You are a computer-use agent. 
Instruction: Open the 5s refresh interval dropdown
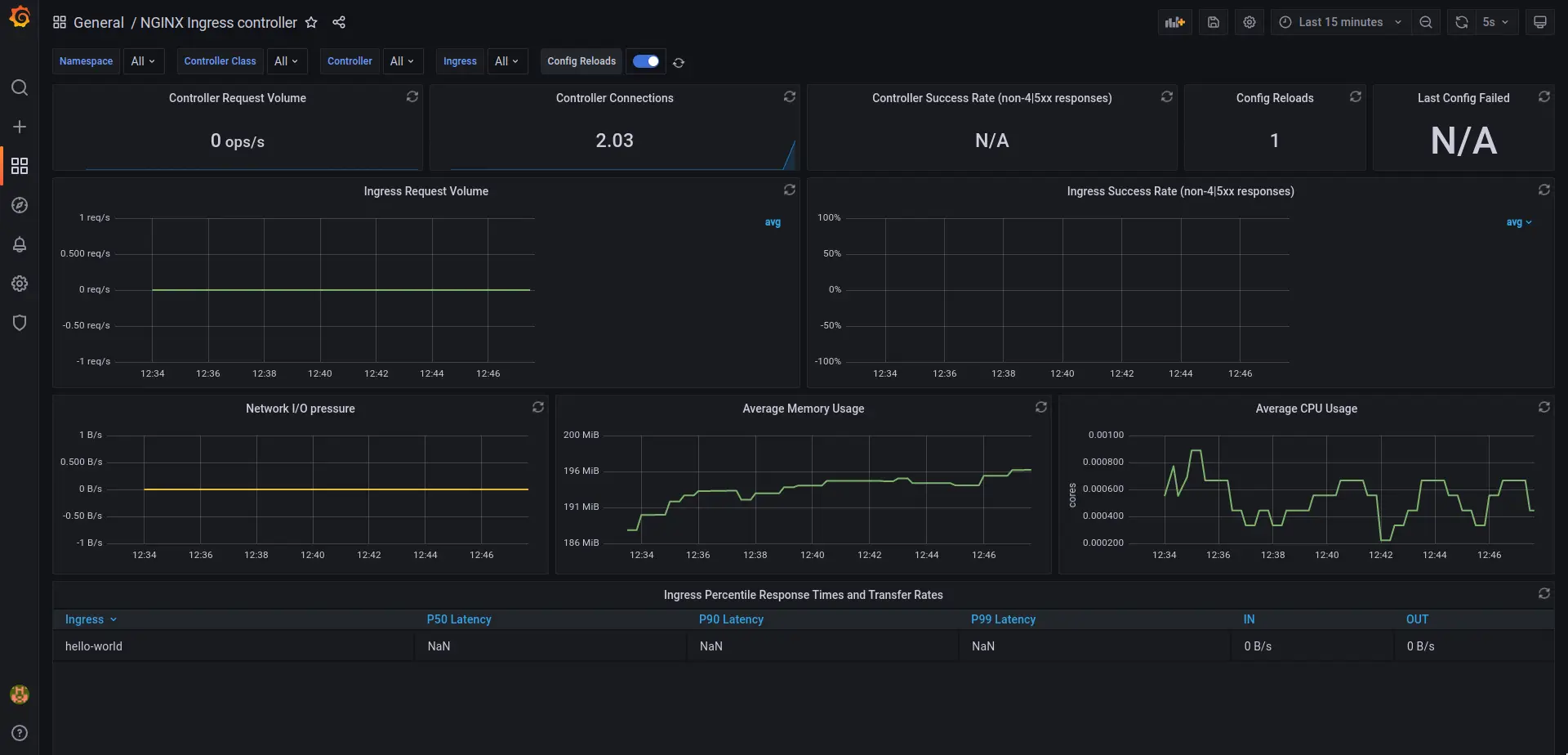click(x=1496, y=22)
